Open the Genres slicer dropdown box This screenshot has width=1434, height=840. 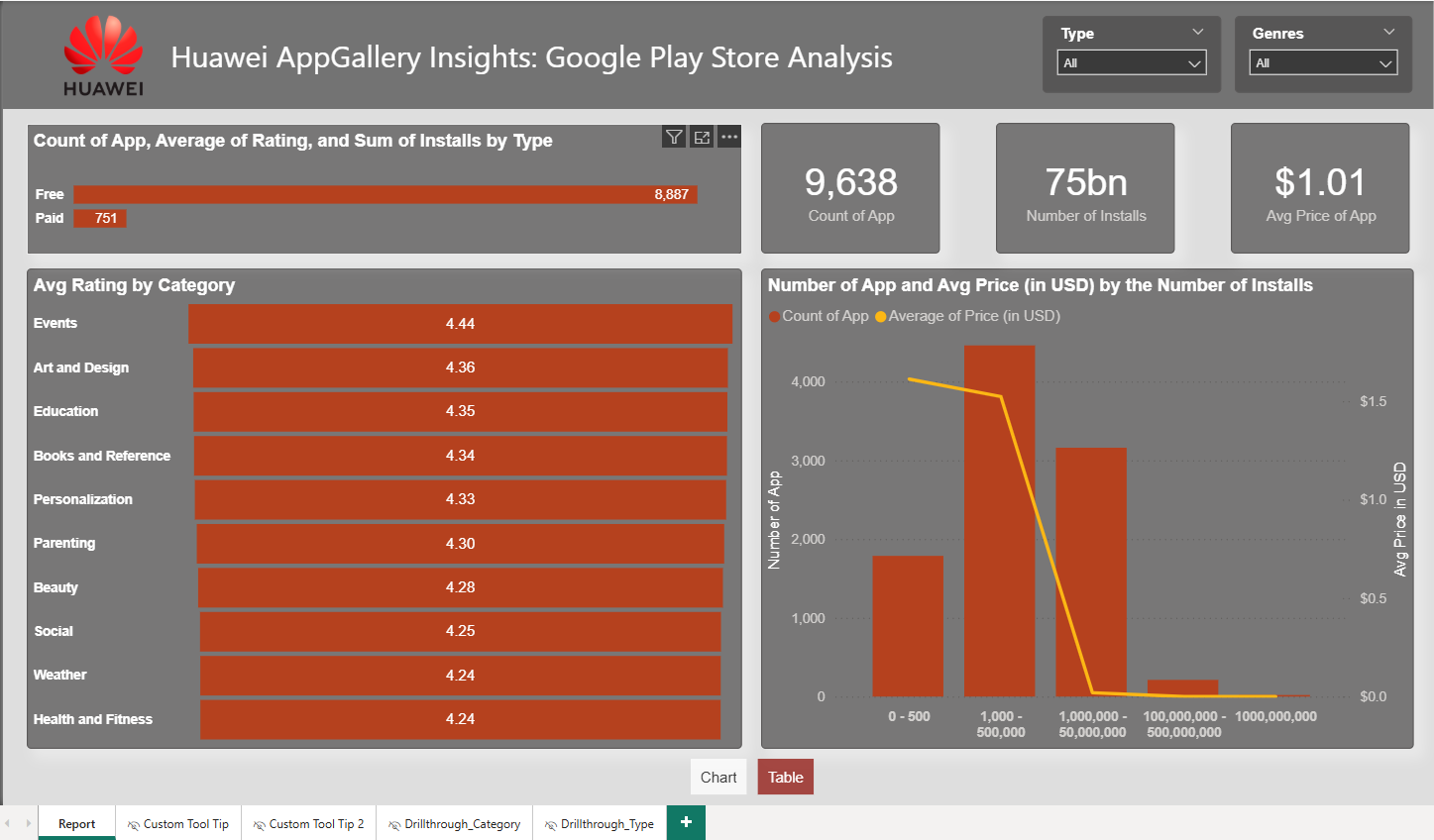(x=1323, y=63)
